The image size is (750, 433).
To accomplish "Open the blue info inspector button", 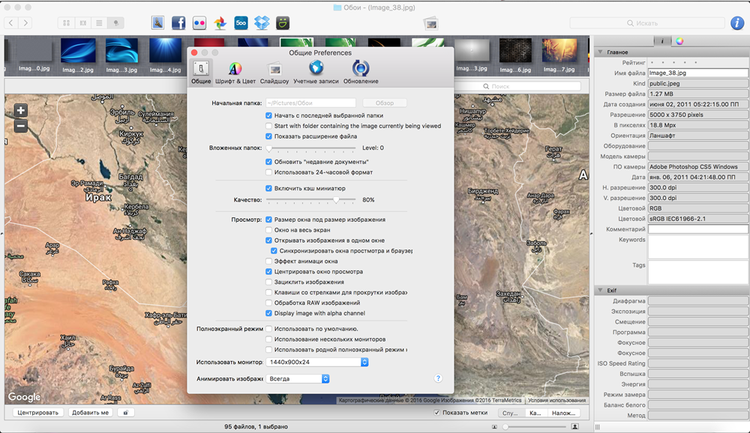I will point(737,22).
